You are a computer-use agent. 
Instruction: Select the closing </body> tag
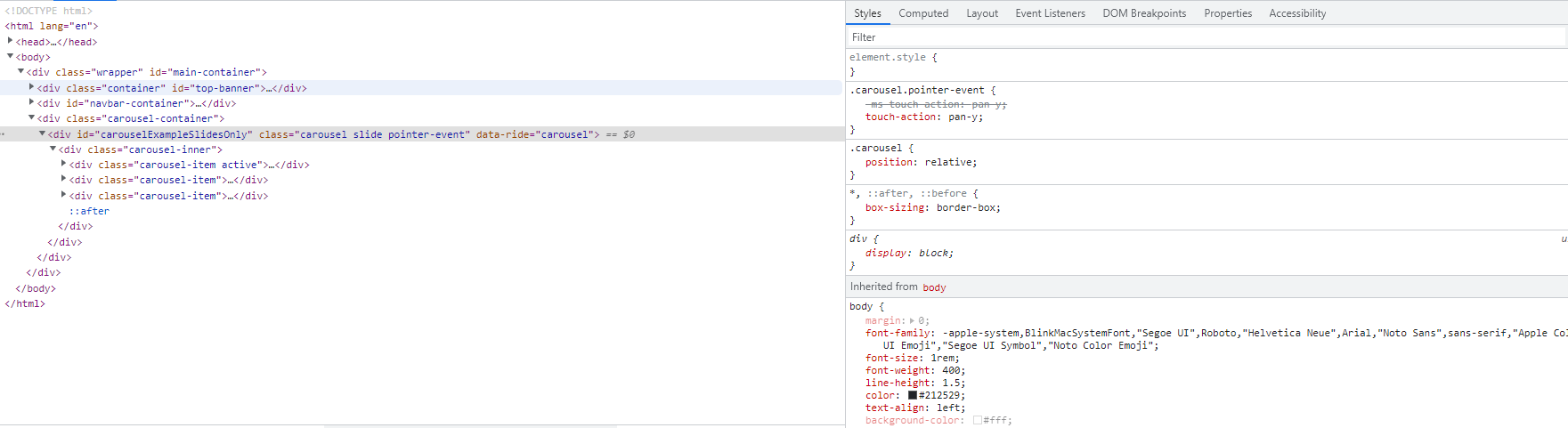click(x=36, y=288)
